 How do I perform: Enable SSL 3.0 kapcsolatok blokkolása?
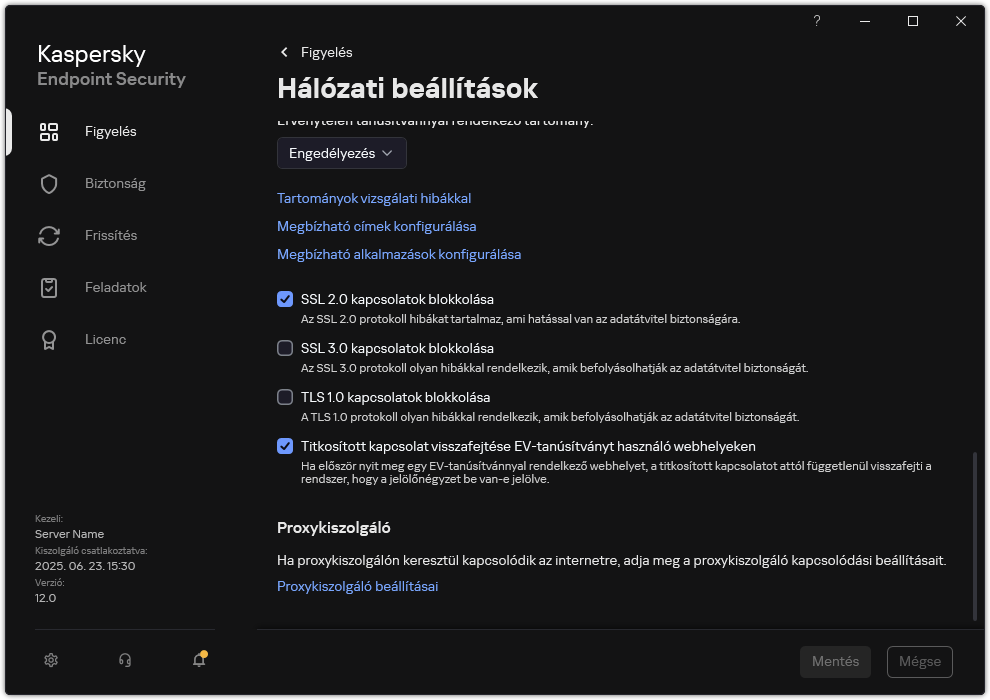click(x=285, y=348)
